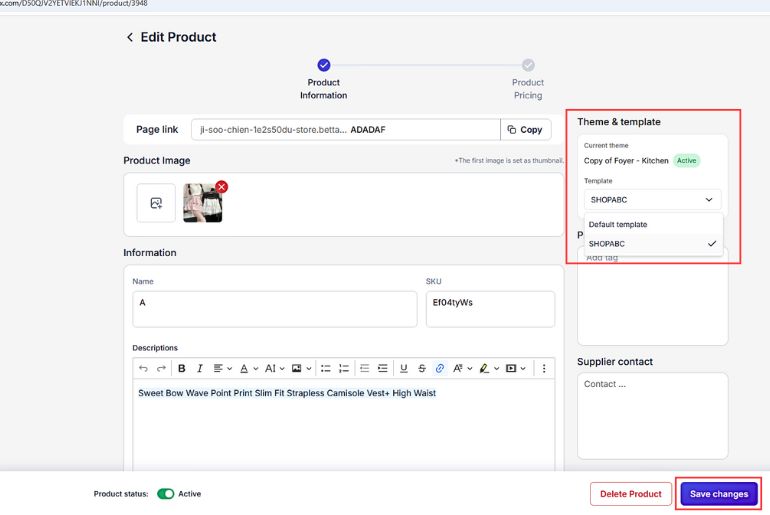Image resolution: width=770 pixels, height=515 pixels.
Task: Click the Save changes button
Action: pos(718,494)
